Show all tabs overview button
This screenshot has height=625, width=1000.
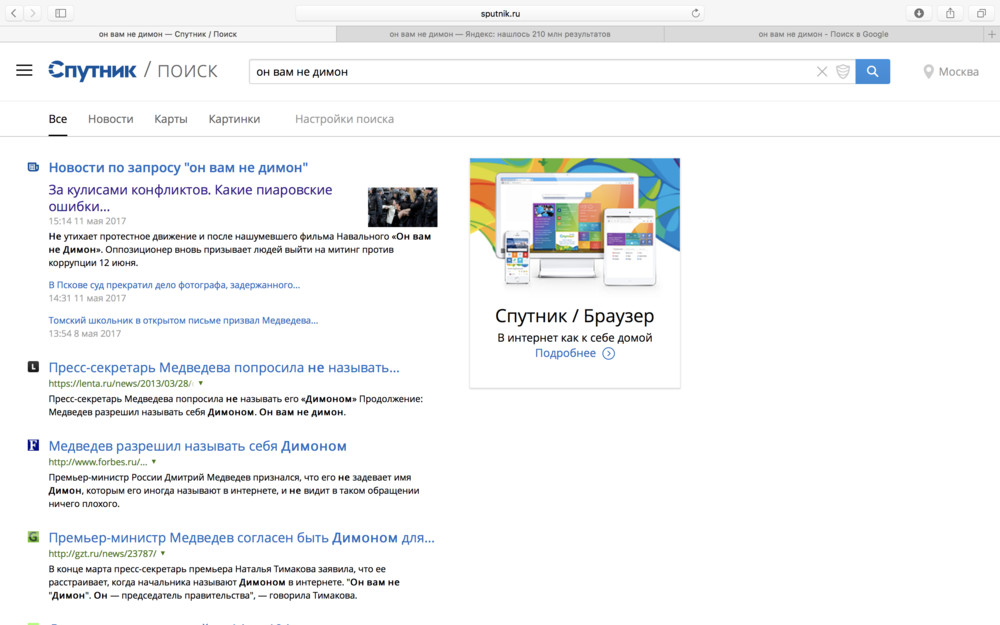[x=982, y=13]
